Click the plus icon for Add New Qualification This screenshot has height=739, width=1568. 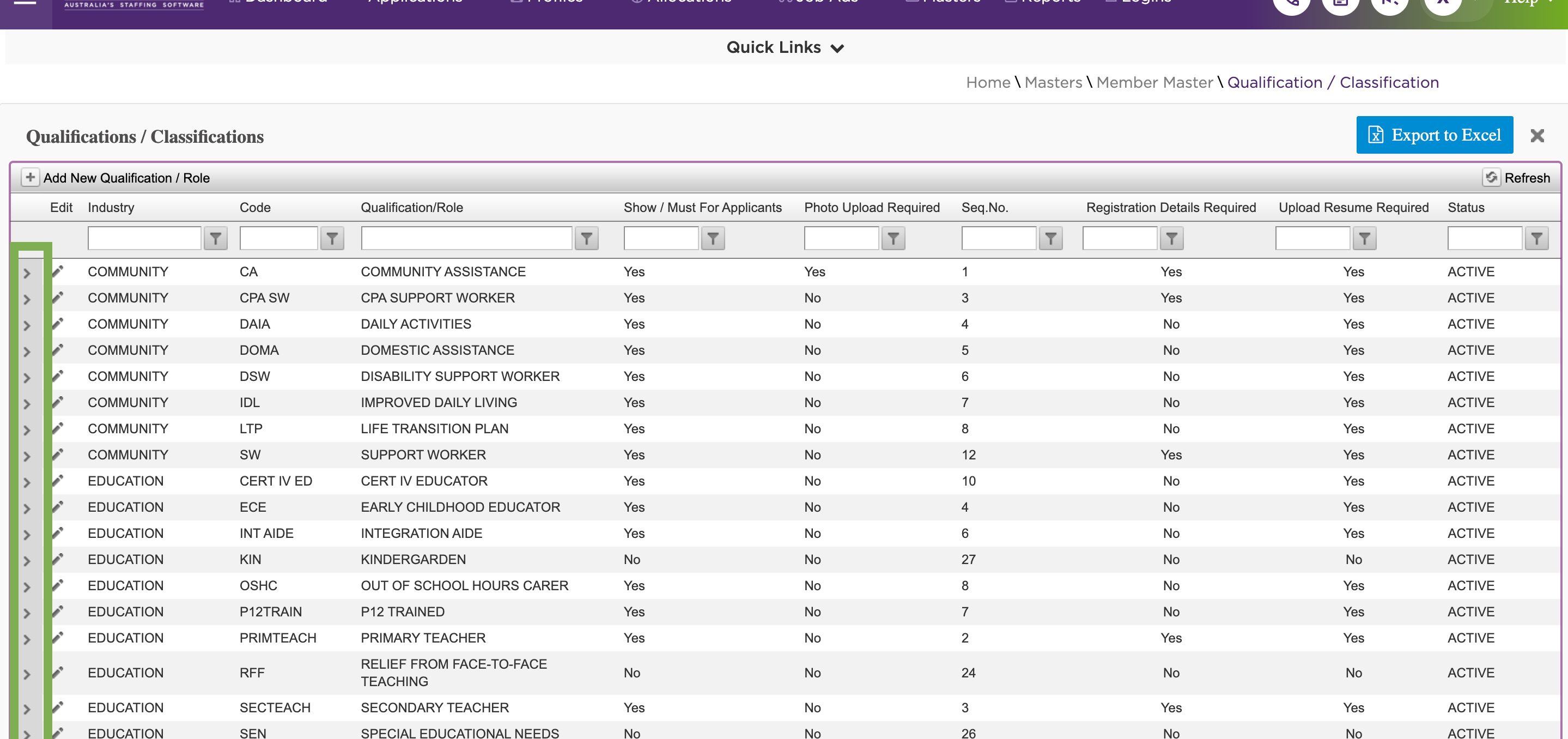(30, 177)
